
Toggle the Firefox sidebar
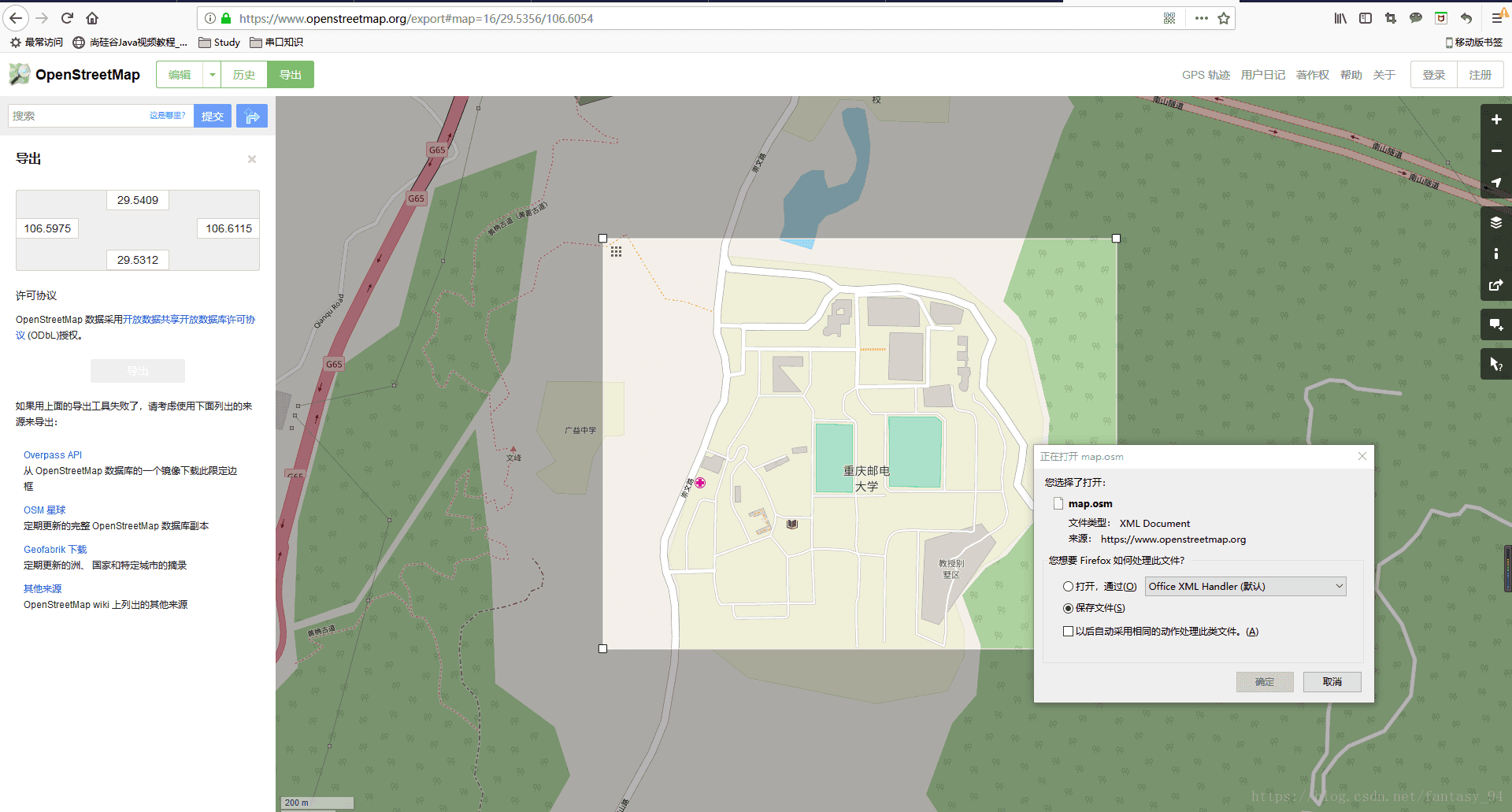pyautogui.click(x=1366, y=18)
